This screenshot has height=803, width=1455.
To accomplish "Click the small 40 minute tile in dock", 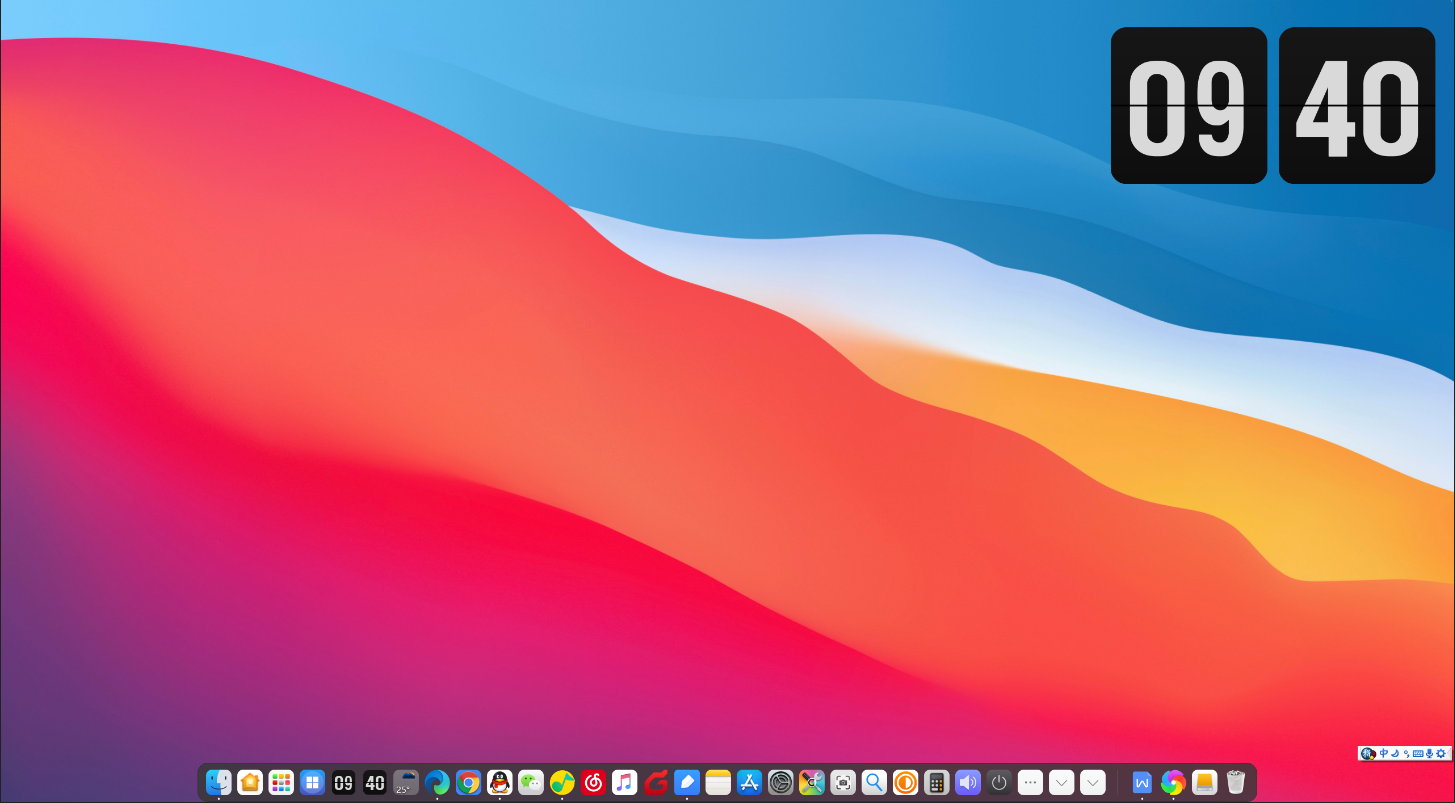I will coord(375,782).
